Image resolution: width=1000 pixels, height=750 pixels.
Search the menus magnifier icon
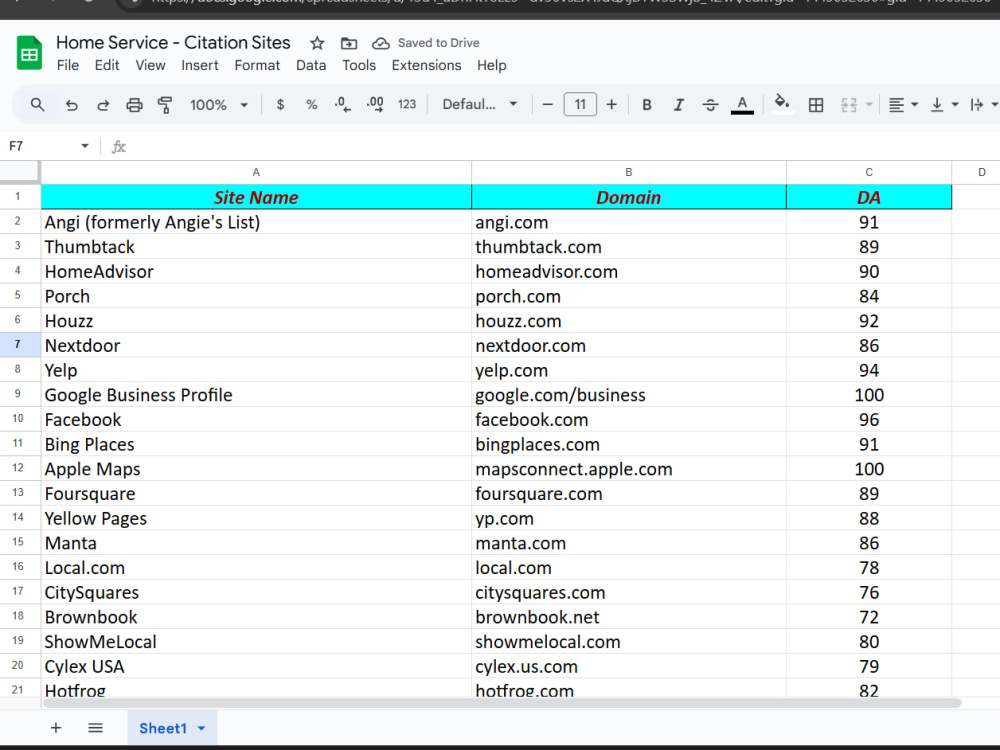click(x=38, y=105)
